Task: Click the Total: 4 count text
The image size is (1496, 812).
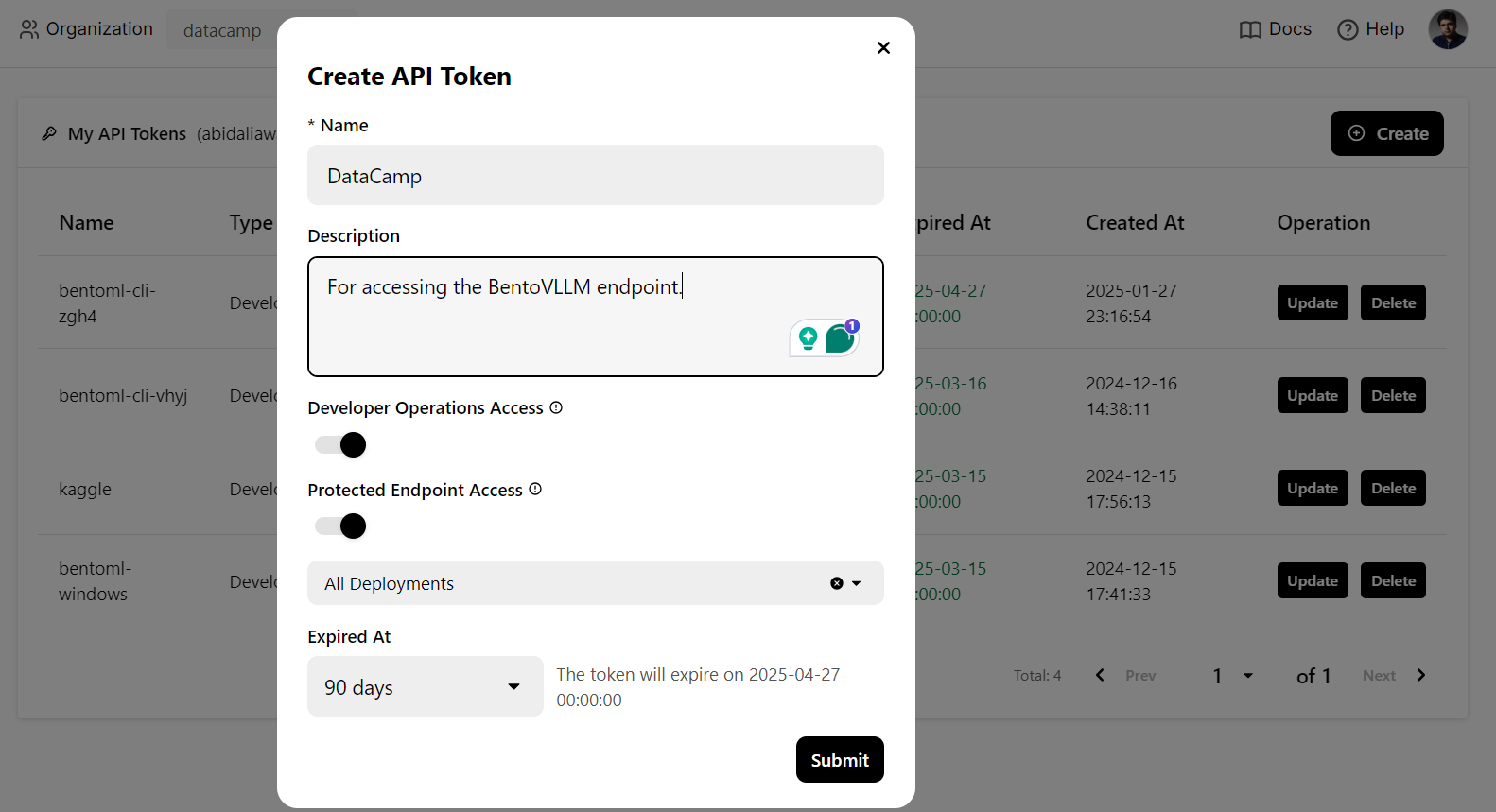Action: point(1037,675)
